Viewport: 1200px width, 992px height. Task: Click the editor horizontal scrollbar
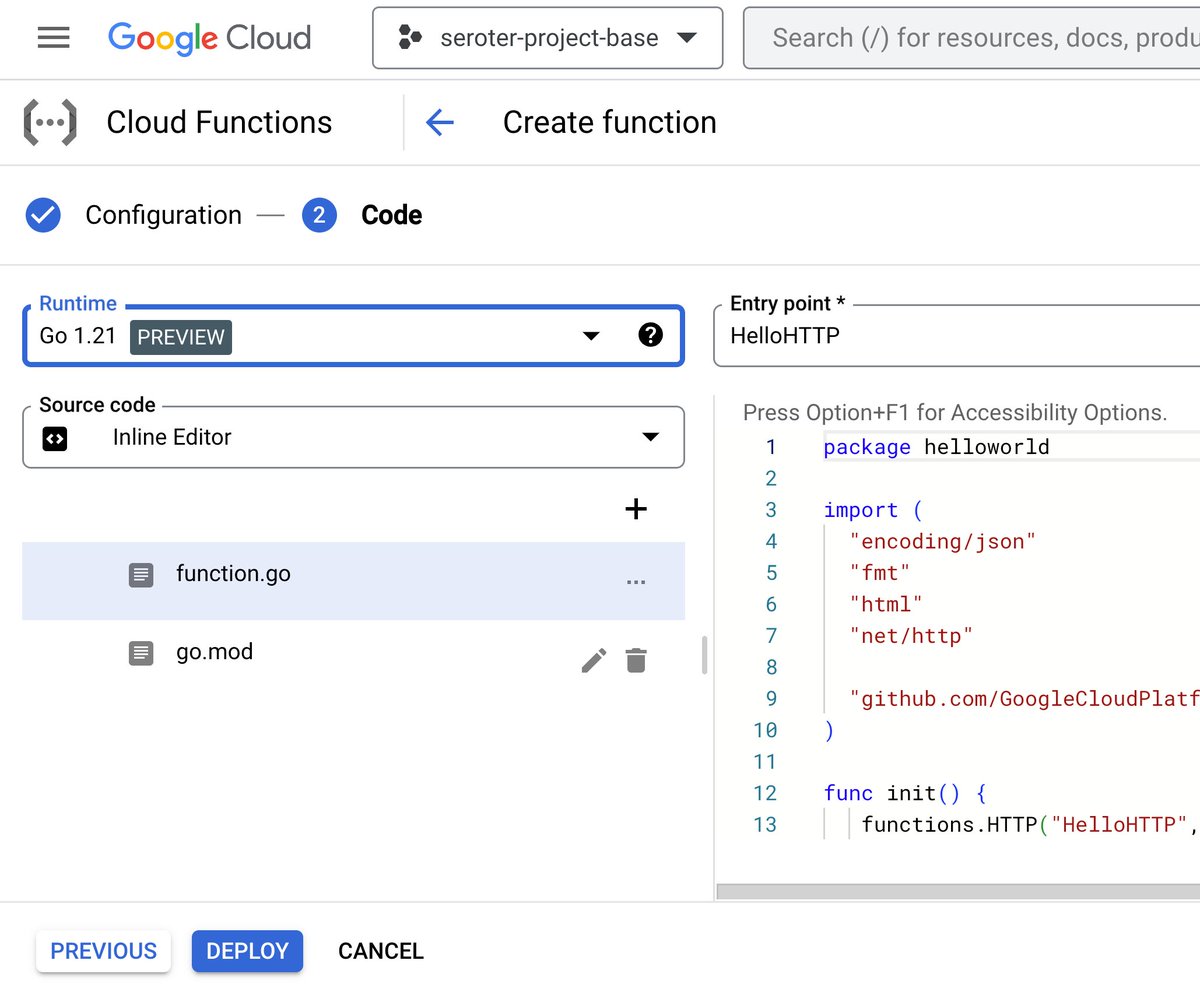(x=958, y=891)
